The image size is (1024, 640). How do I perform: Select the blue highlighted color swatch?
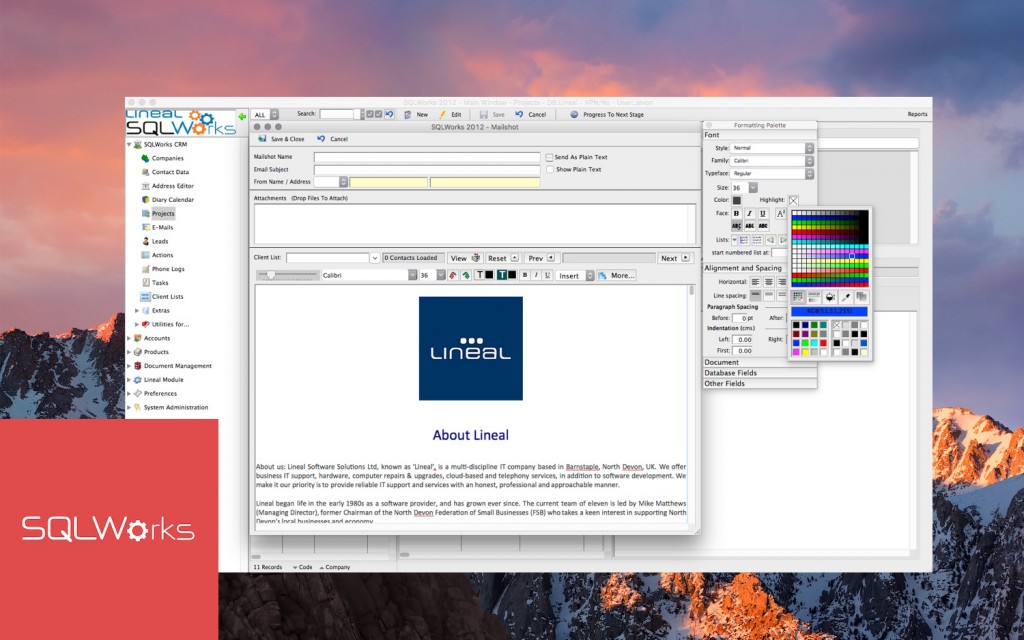pos(852,255)
